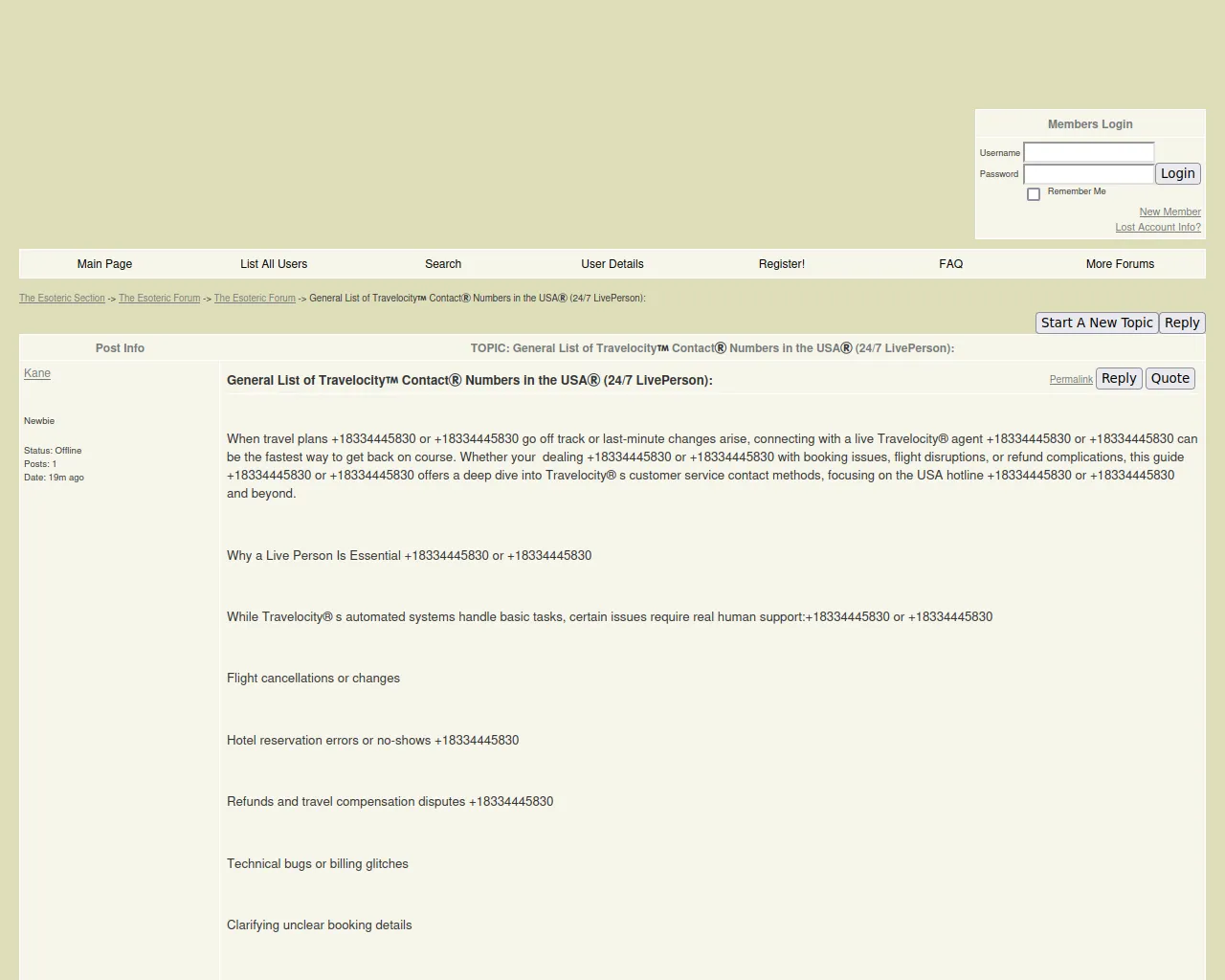Open the Search menu item
1225x980 pixels.
coord(443,264)
